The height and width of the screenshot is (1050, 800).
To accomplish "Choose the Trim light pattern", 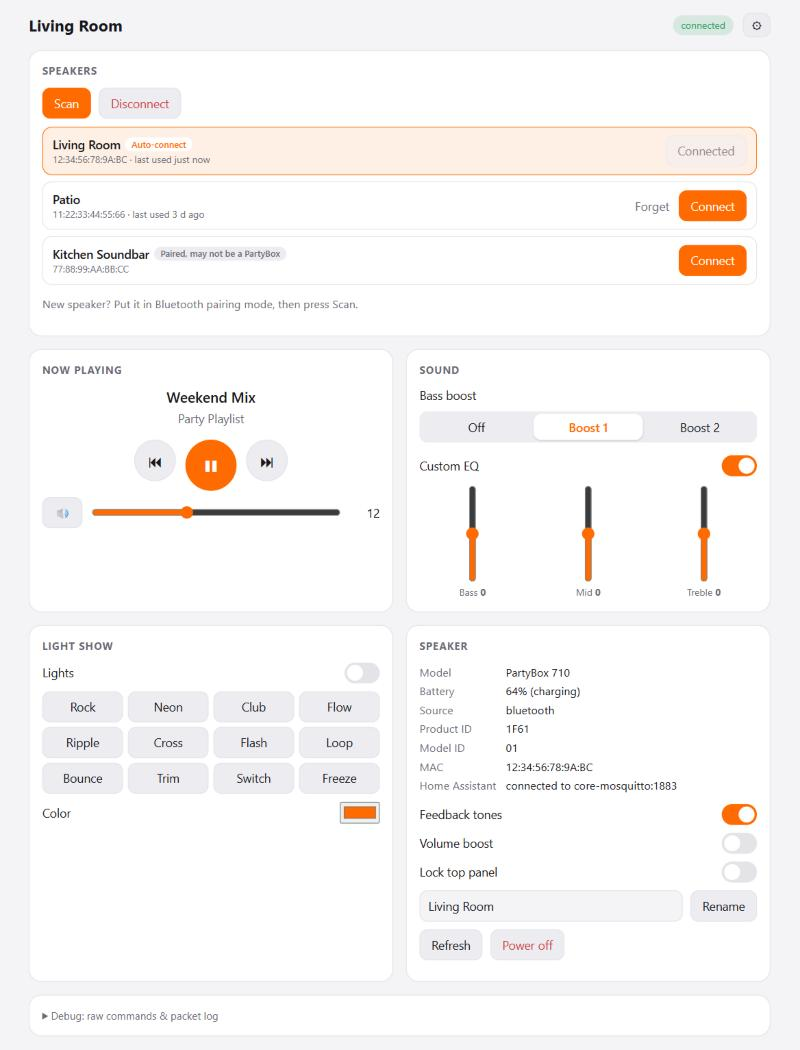I will click(x=168, y=778).
